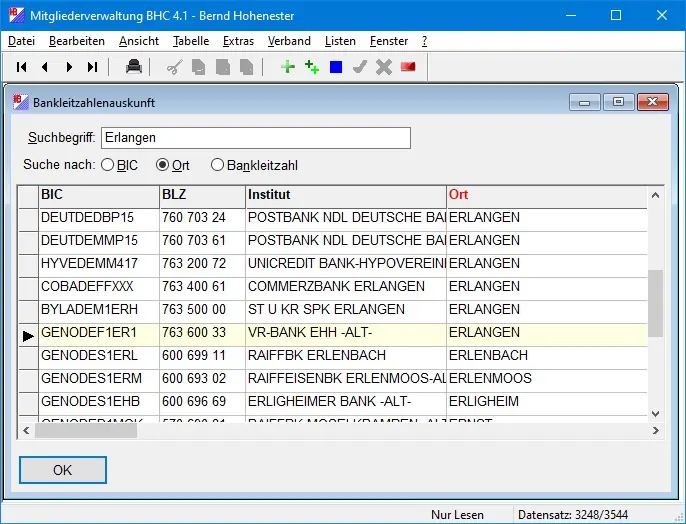Viewport: 686px width, 524px height.
Task: Select the Bankleitzahl search radio button
Action: 217,165
